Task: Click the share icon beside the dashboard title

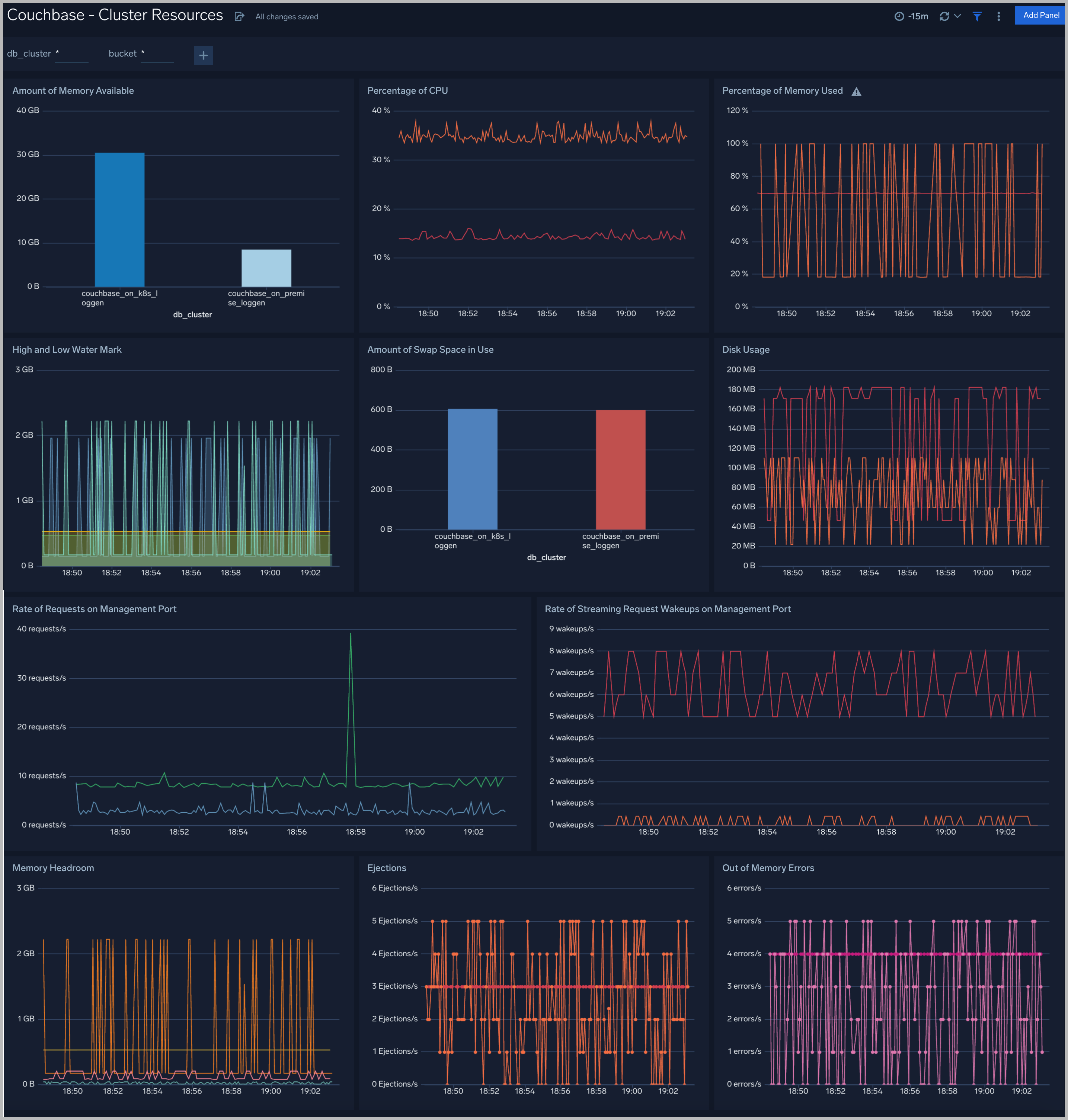Action: click(239, 16)
